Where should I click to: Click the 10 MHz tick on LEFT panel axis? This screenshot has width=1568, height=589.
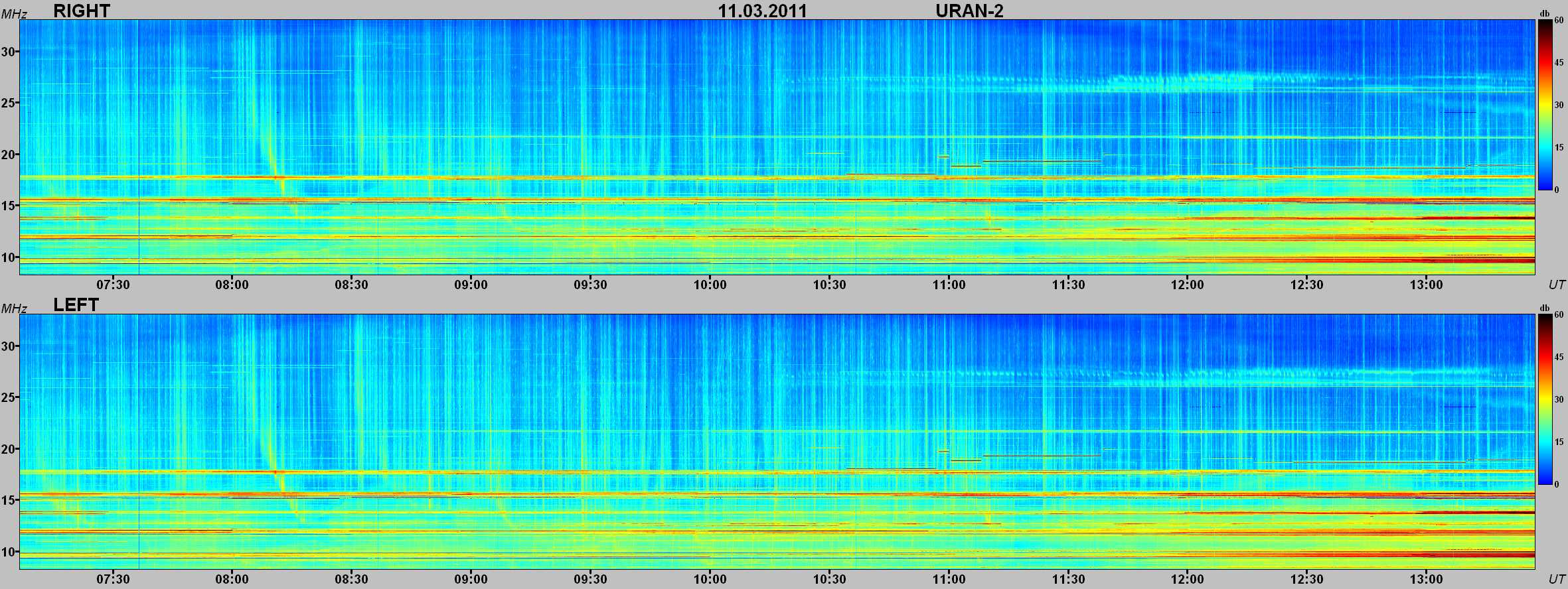pyautogui.click(x=9, y=552)
